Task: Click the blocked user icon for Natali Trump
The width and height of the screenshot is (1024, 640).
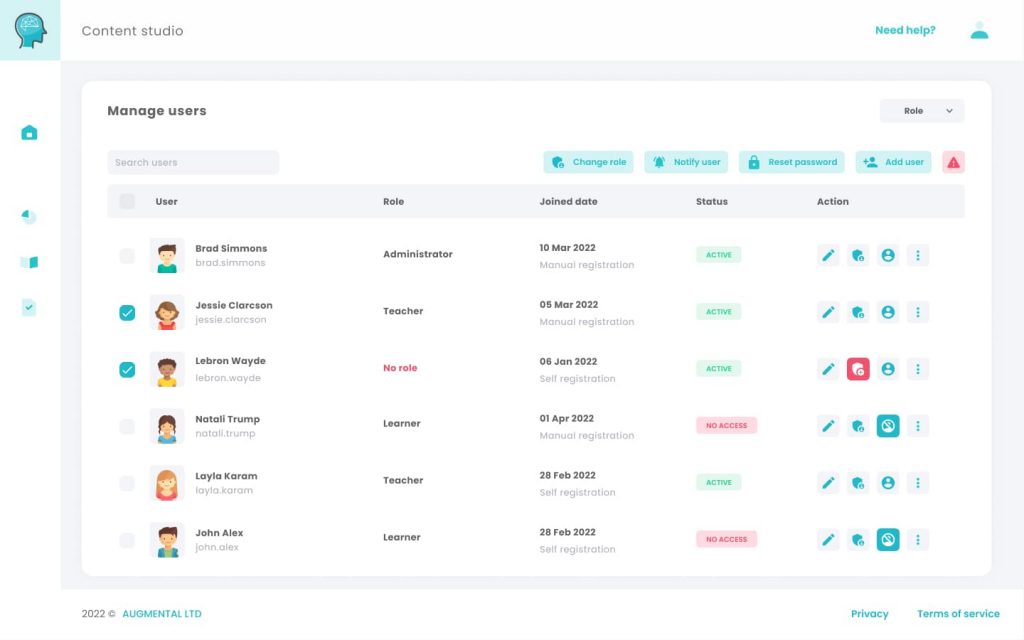Action: click(x=888, y=425)
